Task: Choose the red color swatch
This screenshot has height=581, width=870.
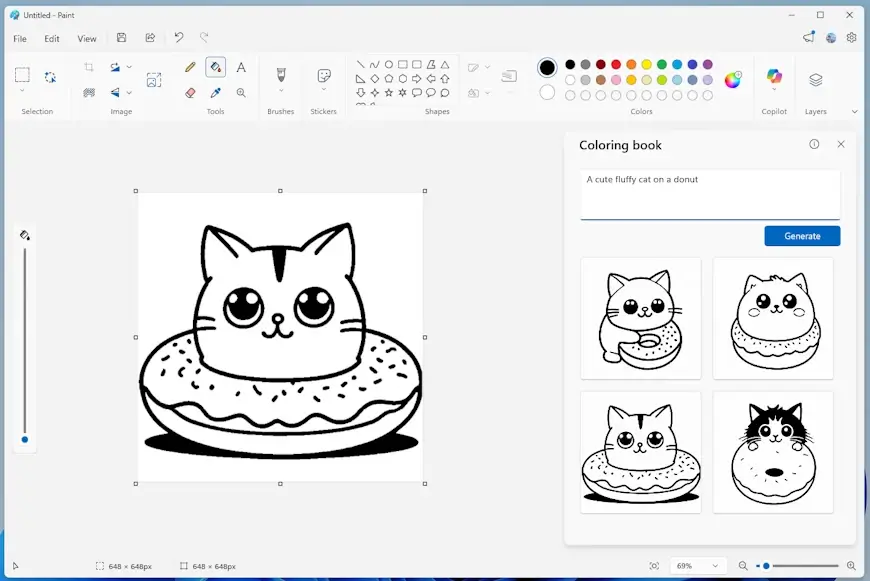Action: [x=616, y=64]
